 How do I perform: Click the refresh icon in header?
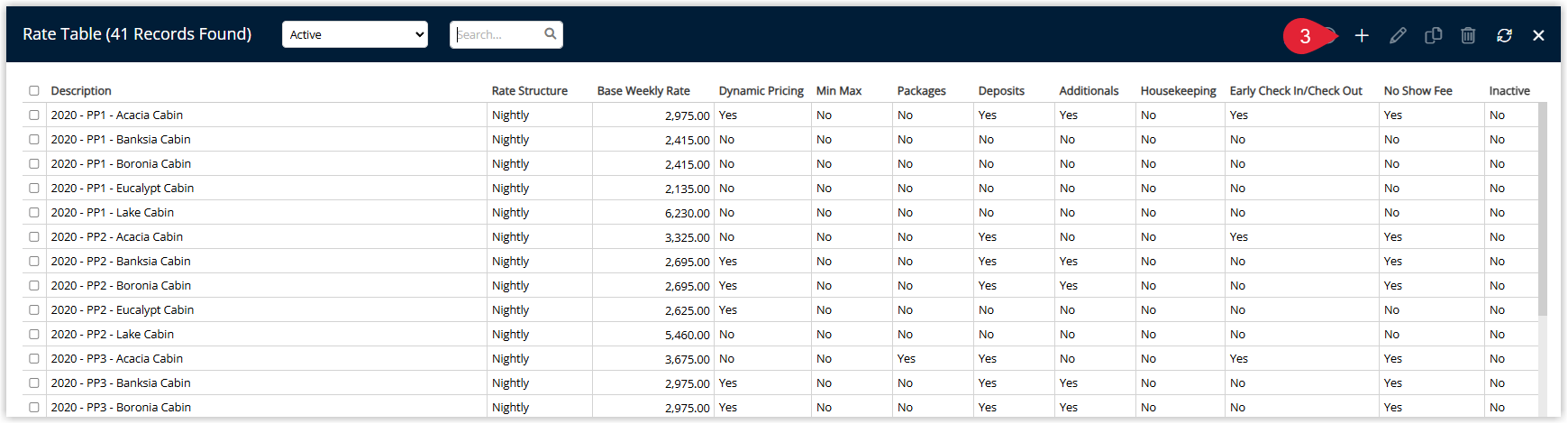tap(1504, 35)
